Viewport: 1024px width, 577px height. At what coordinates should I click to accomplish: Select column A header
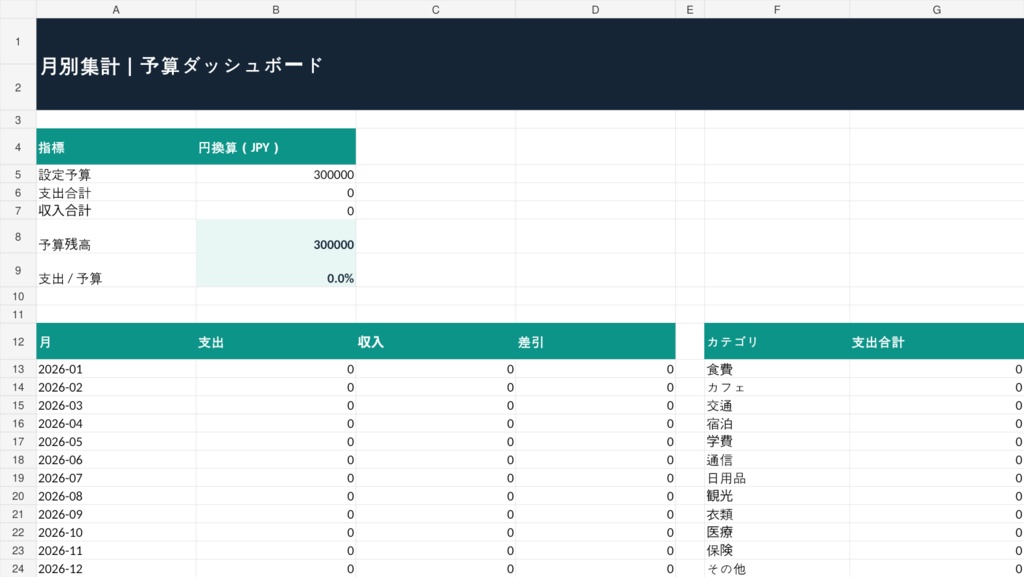pos(116,9)
